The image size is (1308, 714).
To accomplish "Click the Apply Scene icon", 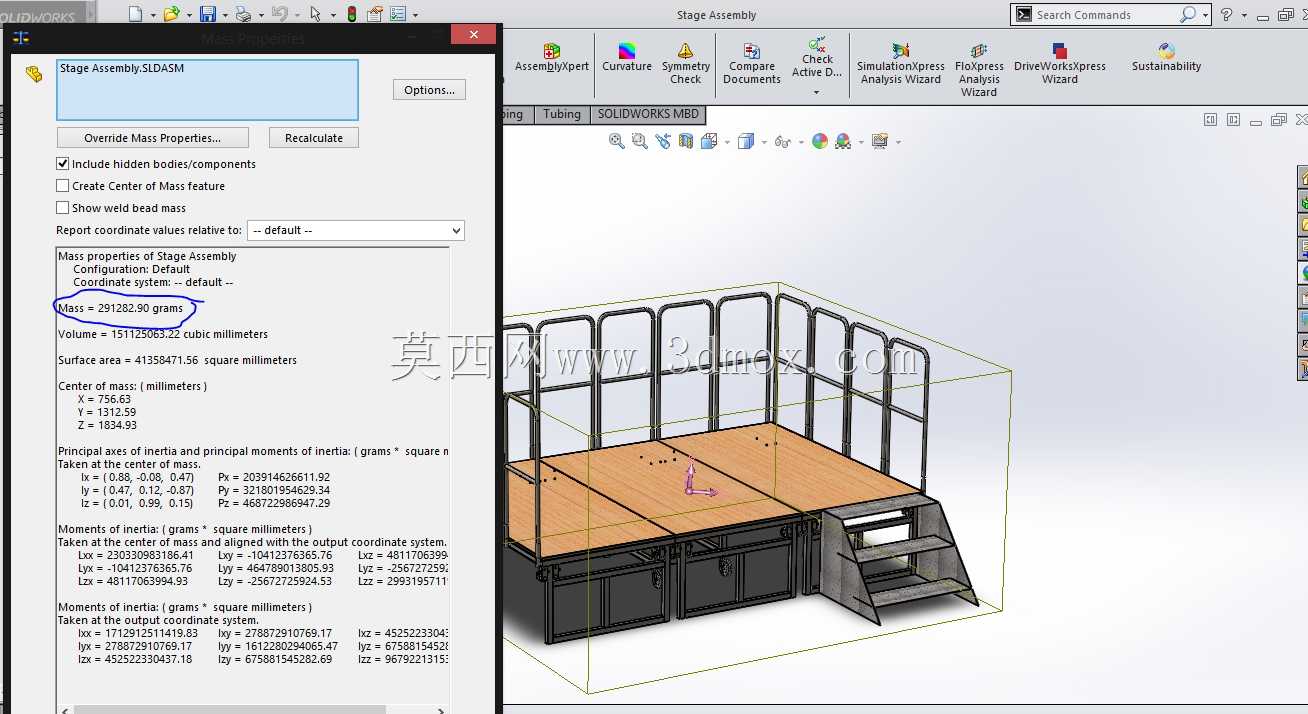I will tap(843, 141).
